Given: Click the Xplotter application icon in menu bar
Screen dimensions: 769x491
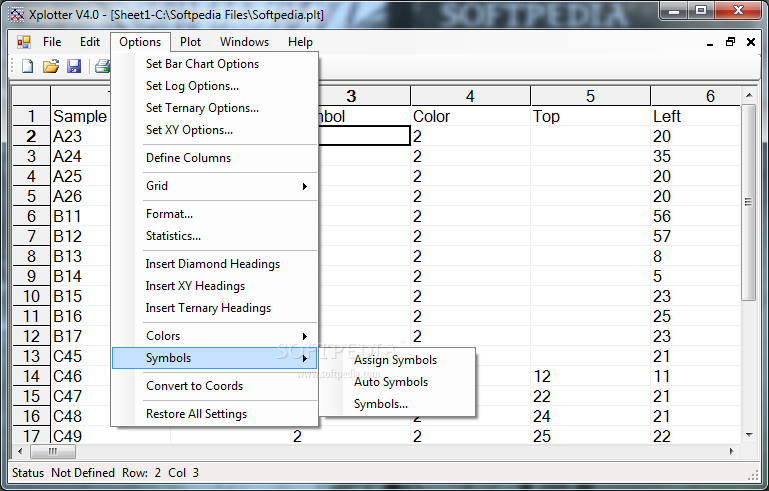Looking at the screenshot, I should (x=24, y=42).
